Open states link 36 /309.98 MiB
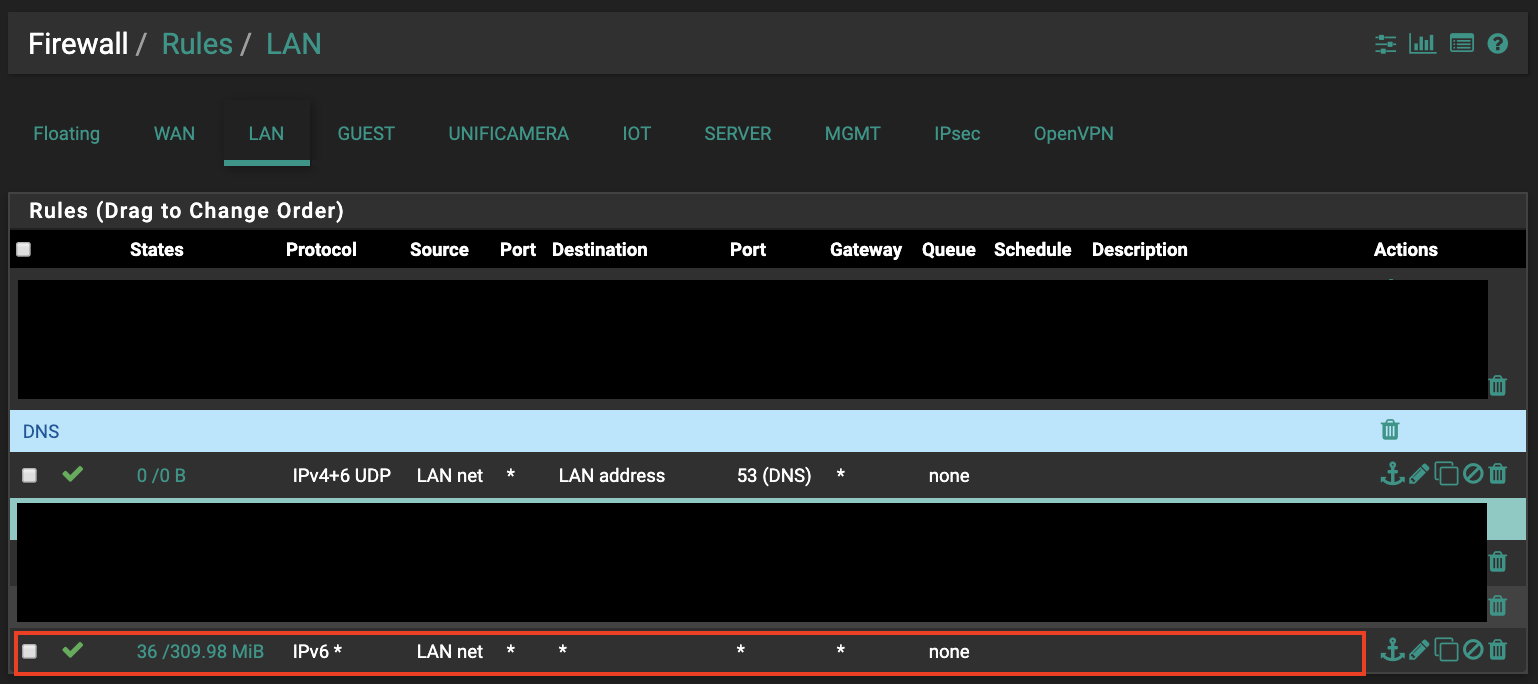 (x=200, y=652)
